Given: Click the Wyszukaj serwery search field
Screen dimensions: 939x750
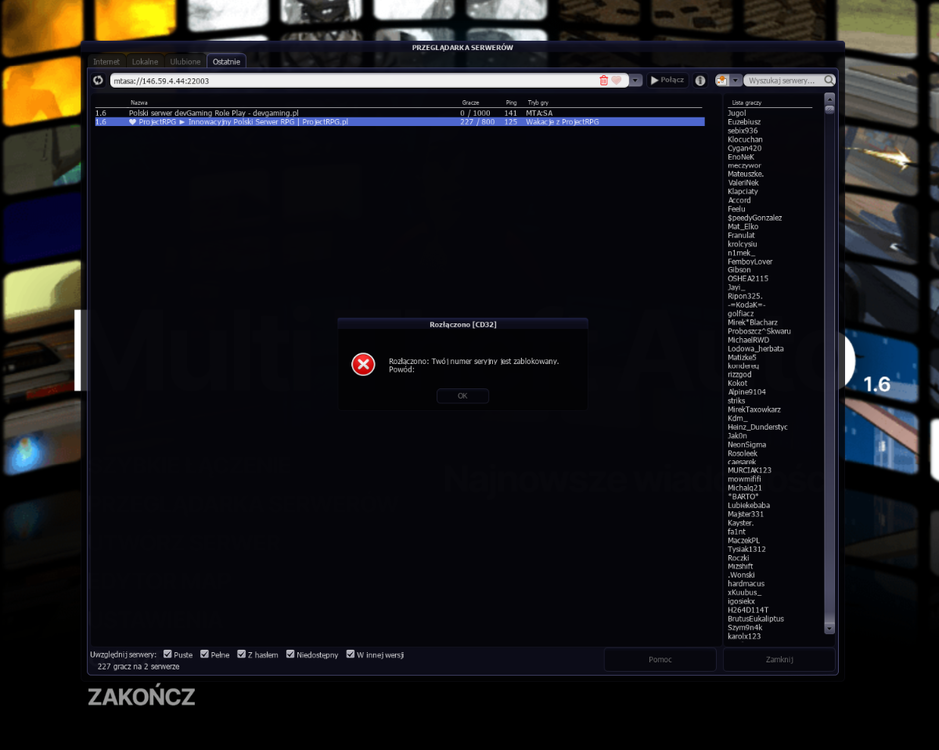Looking at the screenshot, I should (784, 80).
